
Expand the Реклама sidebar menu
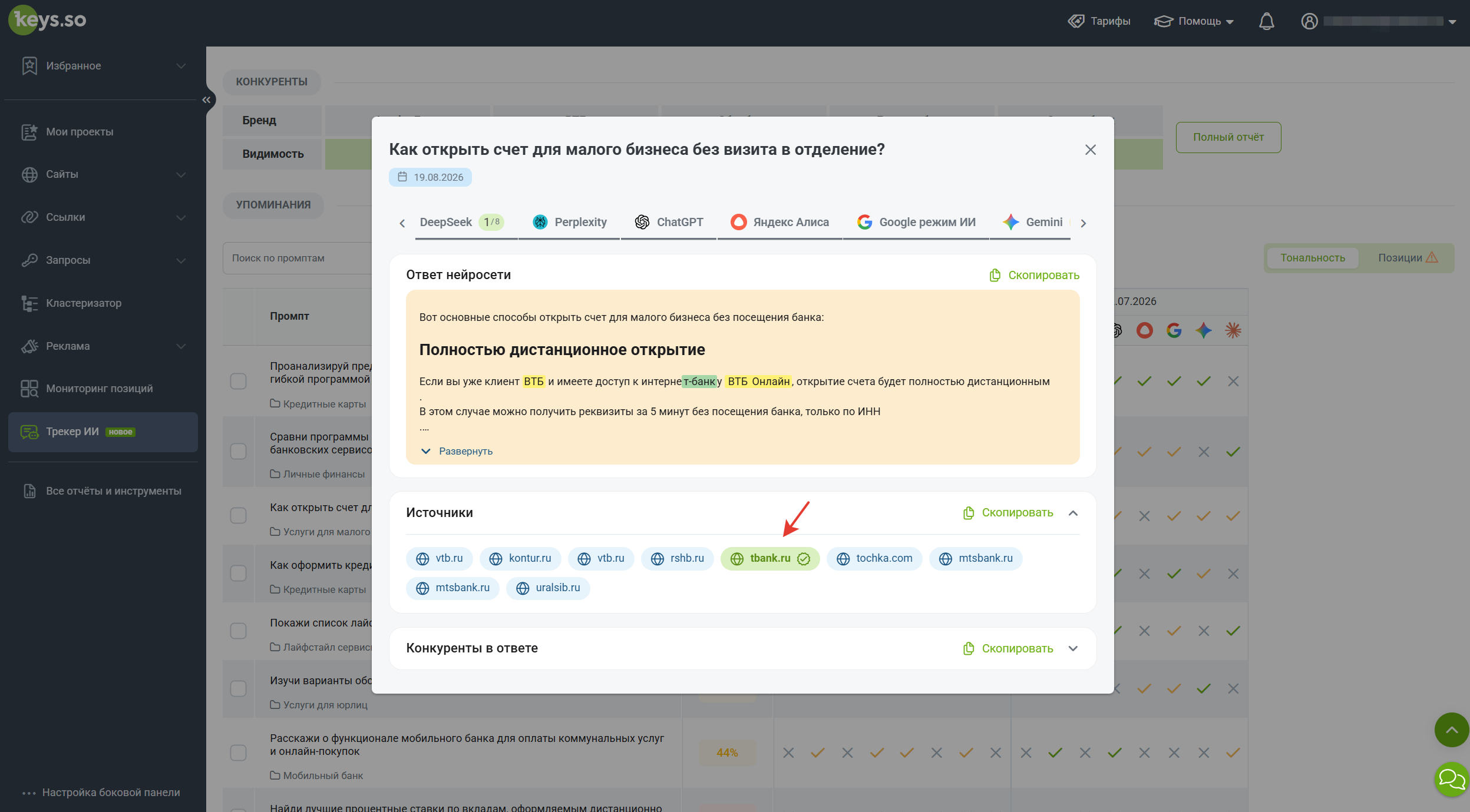[x=103, y=346]
